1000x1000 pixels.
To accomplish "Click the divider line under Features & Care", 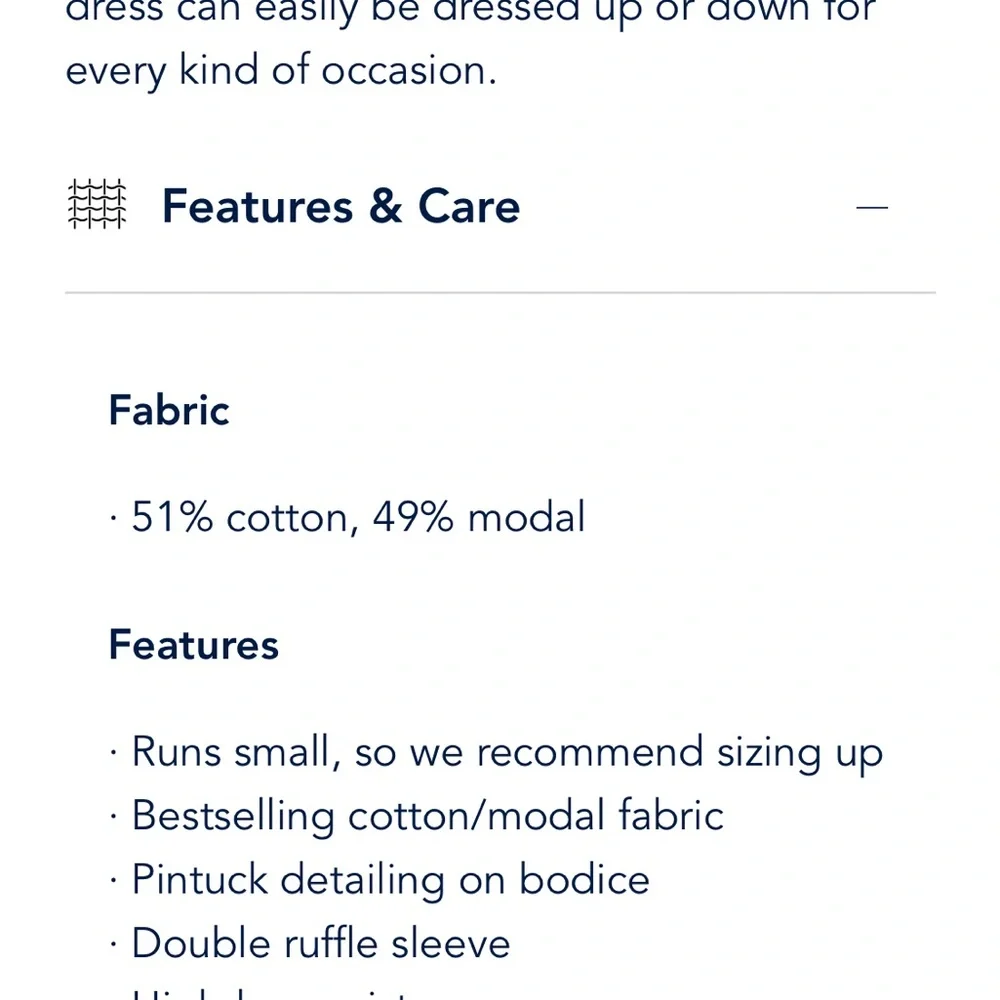I will [500, 293].
